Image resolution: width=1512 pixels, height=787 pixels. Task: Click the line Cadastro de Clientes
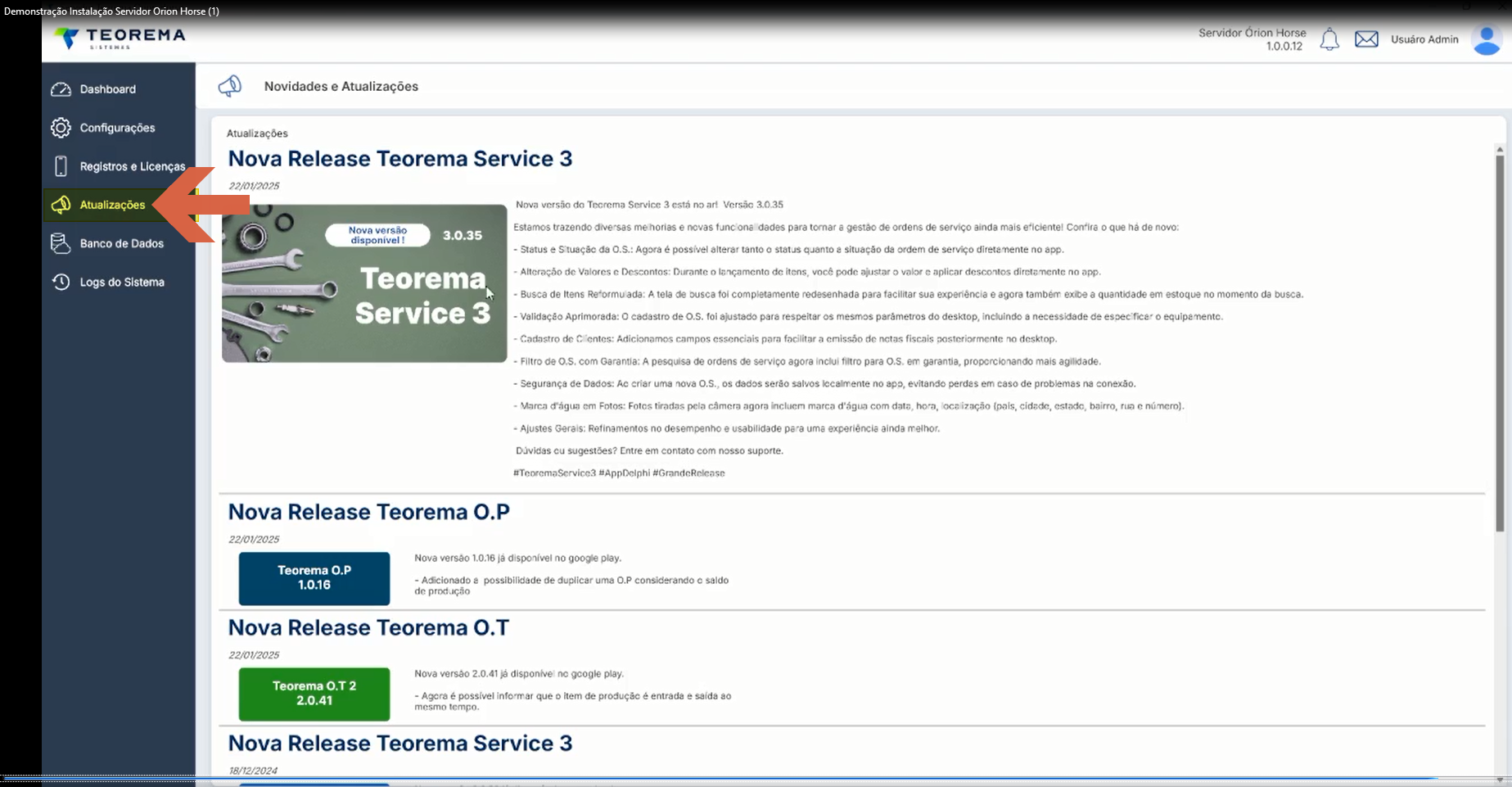click(x=785, y=338)
